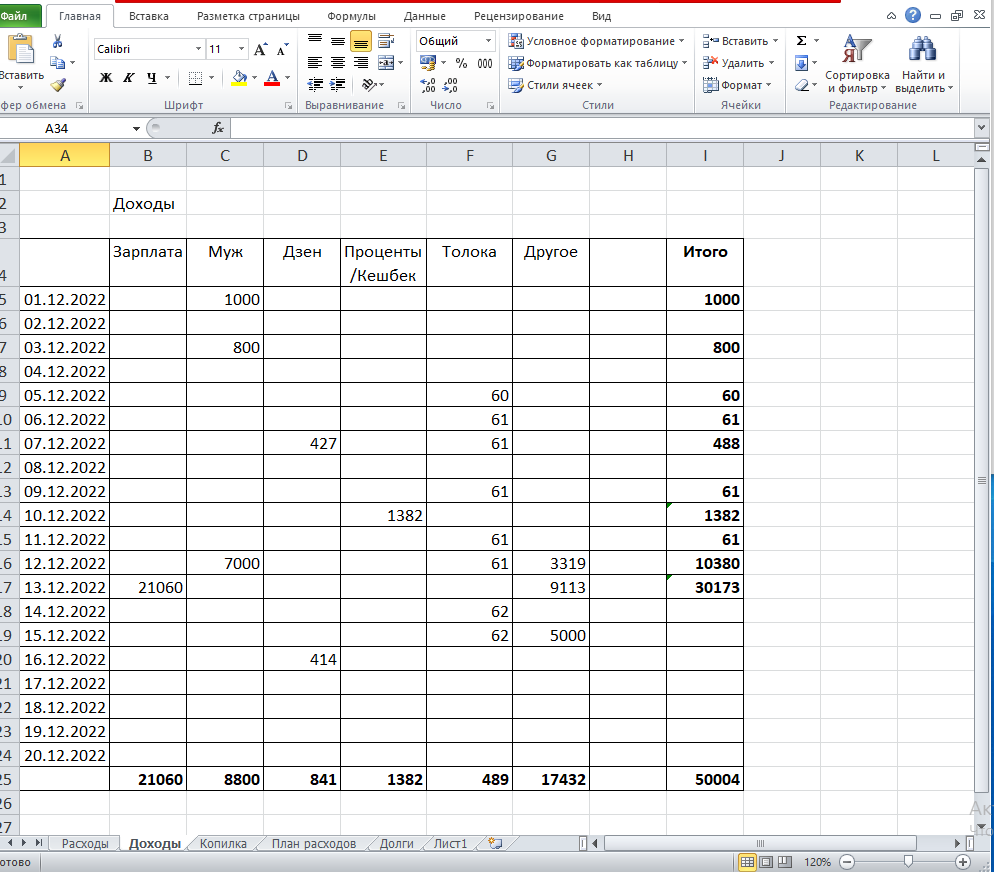Apply red font color
Image resolution: width=994 pixels, height=872 pixels.
(x=272, y=78)
